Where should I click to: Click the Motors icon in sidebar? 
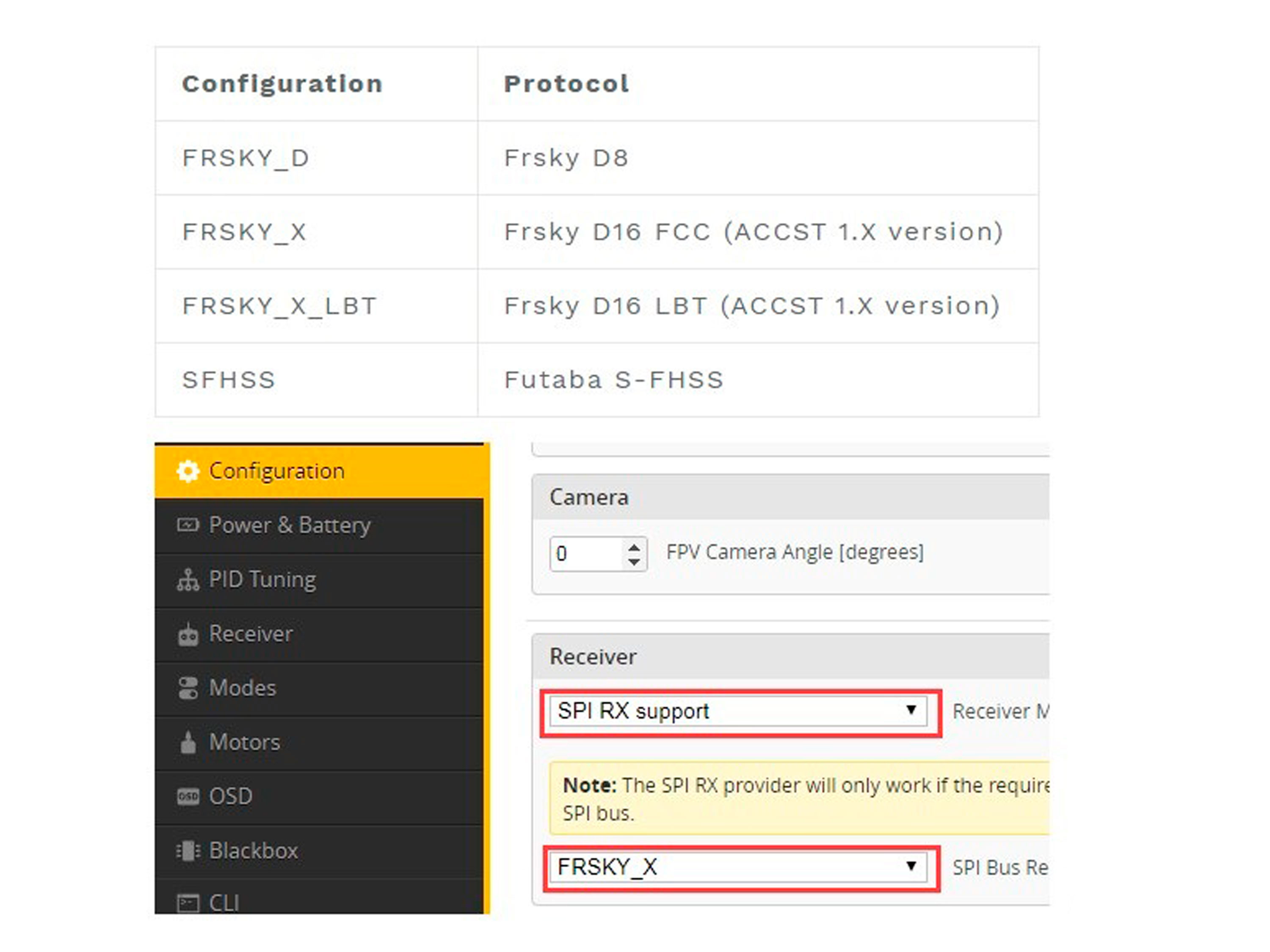188,742
